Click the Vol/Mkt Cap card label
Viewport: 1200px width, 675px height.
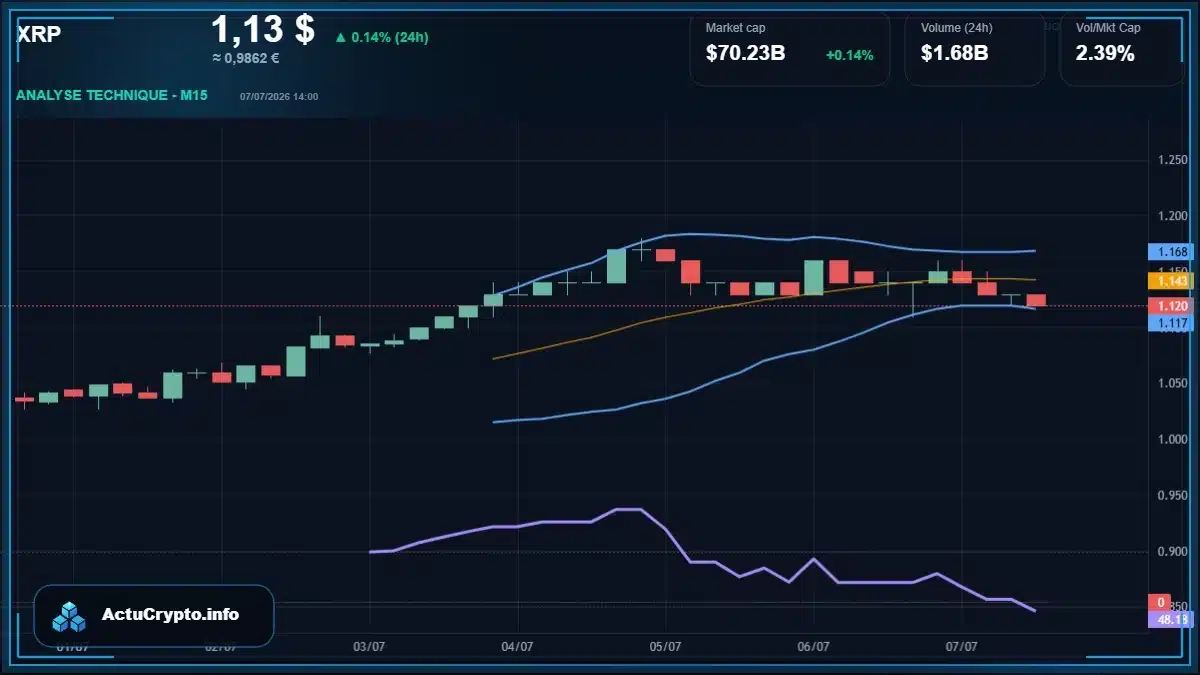point(1107,28)
